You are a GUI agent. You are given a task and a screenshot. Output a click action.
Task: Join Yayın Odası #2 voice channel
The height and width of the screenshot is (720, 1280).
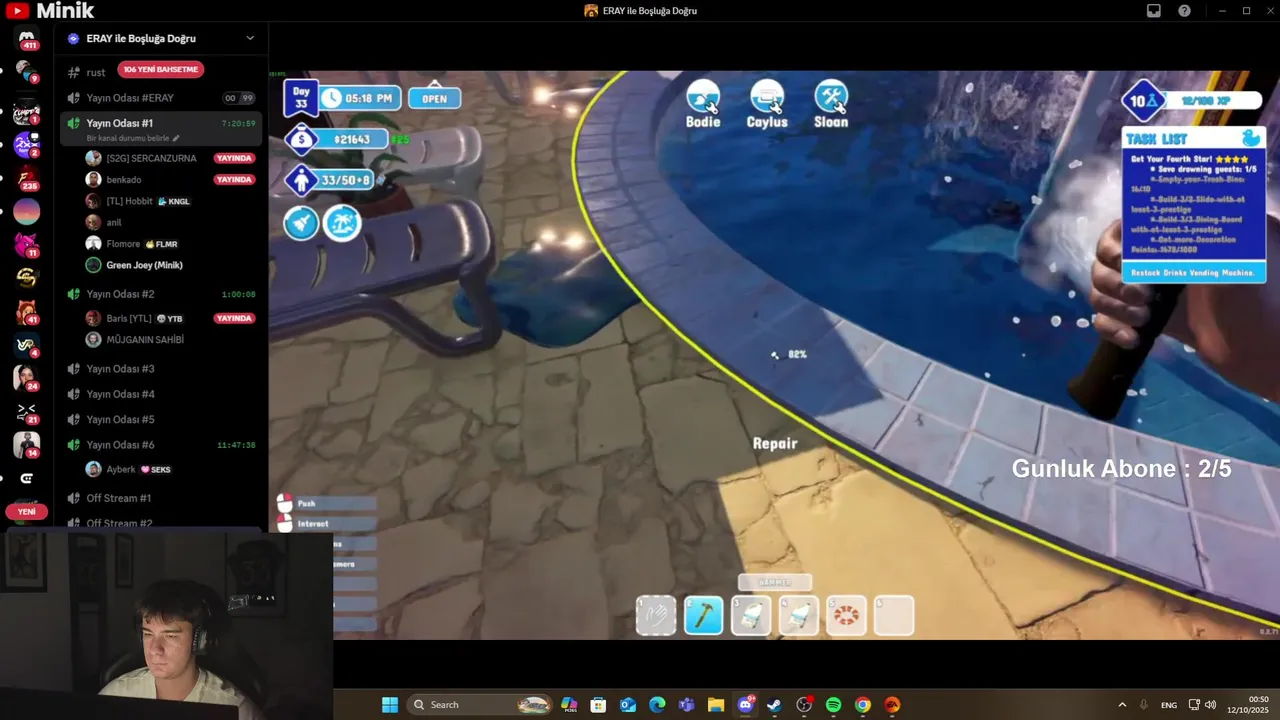(x=120, y=294)
